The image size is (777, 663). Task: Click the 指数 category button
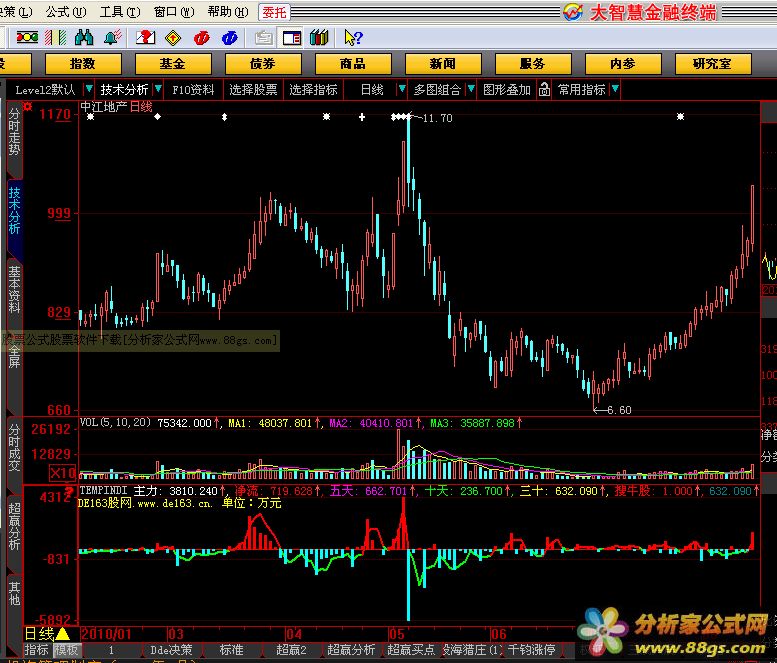click(83, 64)
